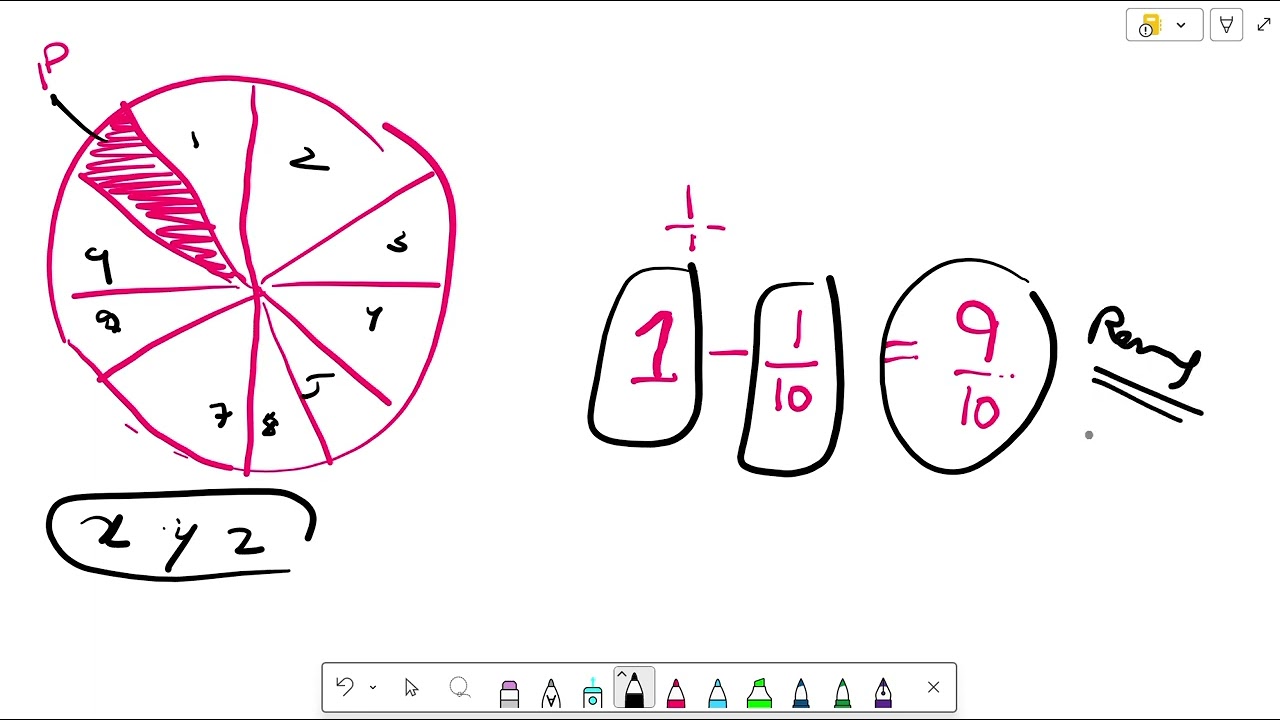Choose the arrow selection cursor tool
Image resolution: width=1280 pixels, height=720 pixels.
point(411,687)
